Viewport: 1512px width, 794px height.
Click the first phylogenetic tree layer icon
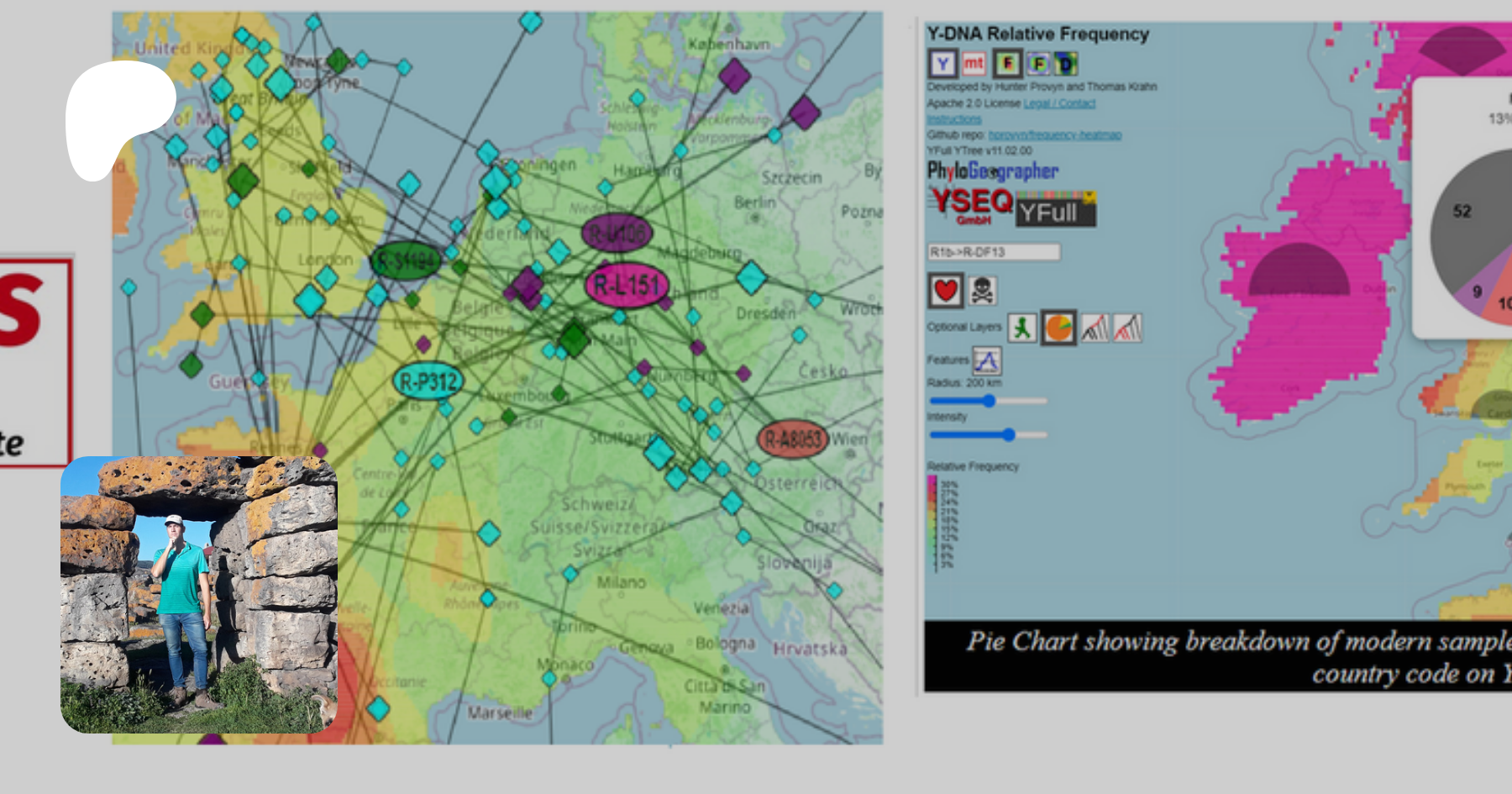1094,328
